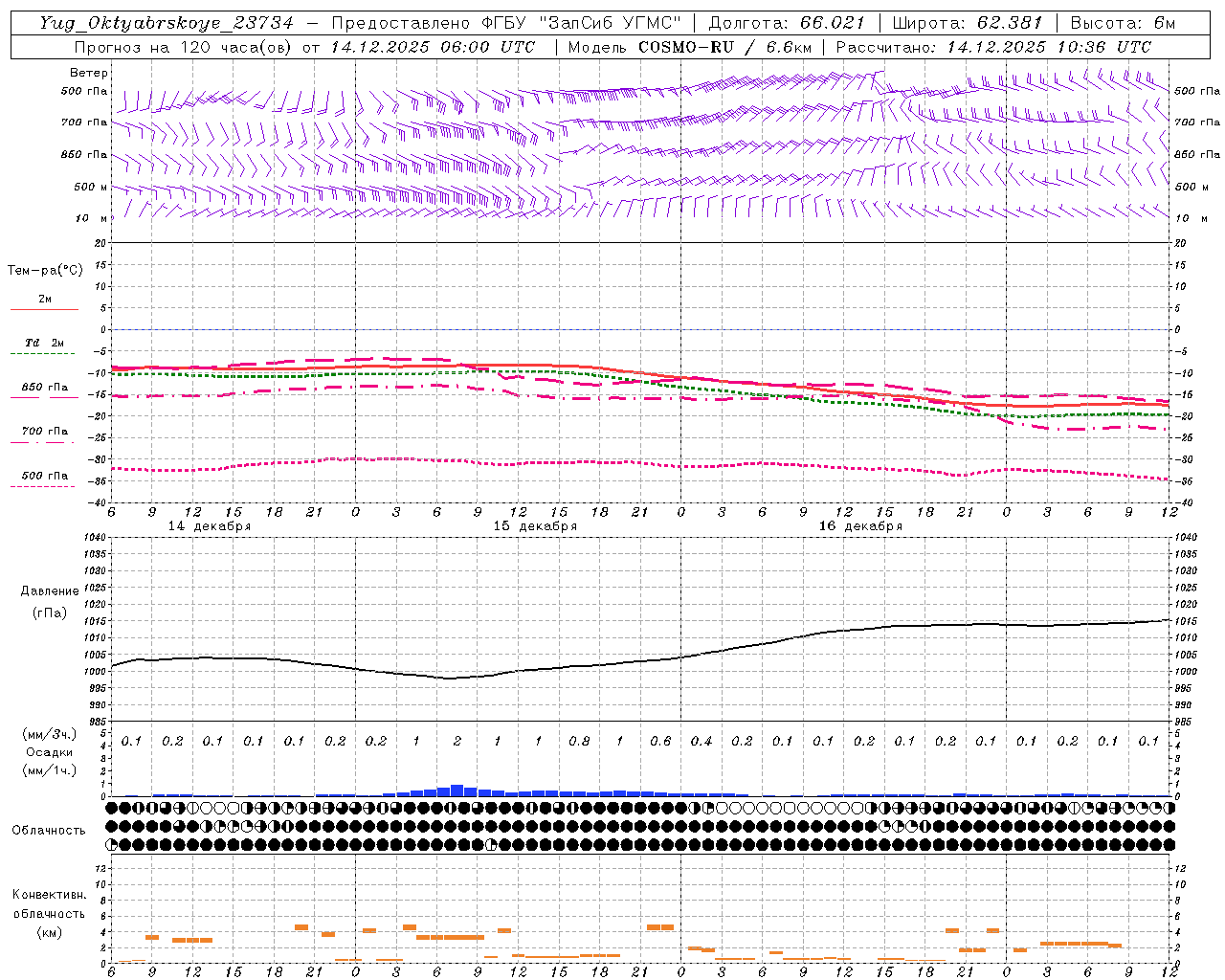This screenshot has width=1225, height=980.
Task: Click the 500 гПа temperature legend line sample
Action: 44,486
